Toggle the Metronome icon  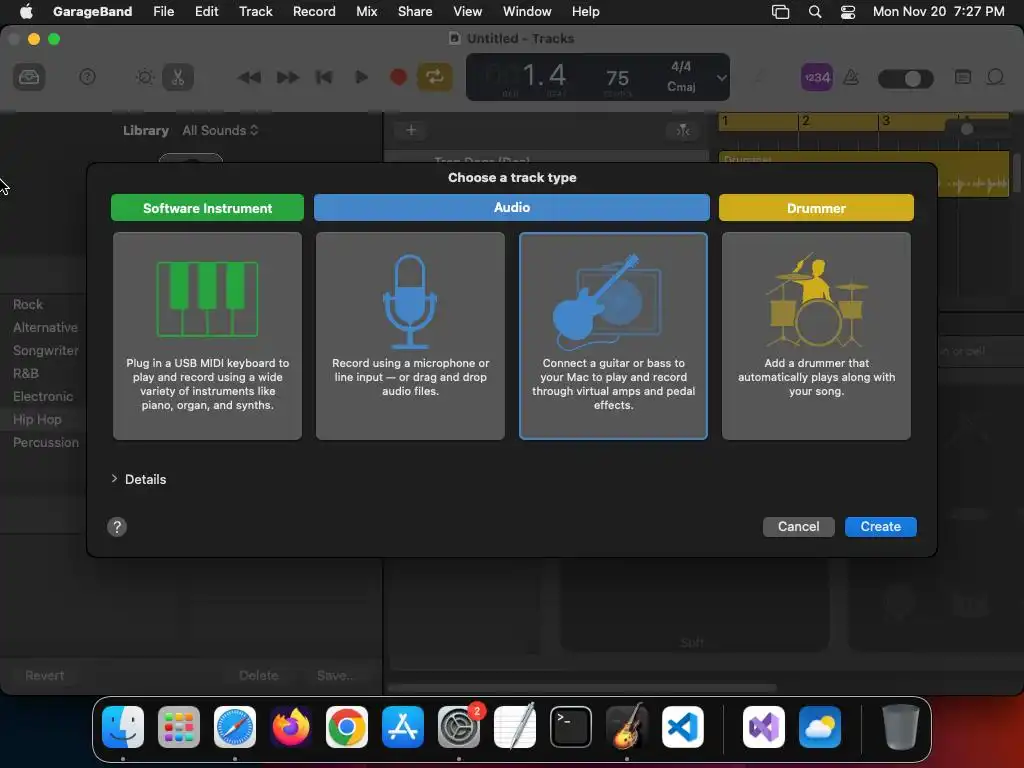click(851, 78)
